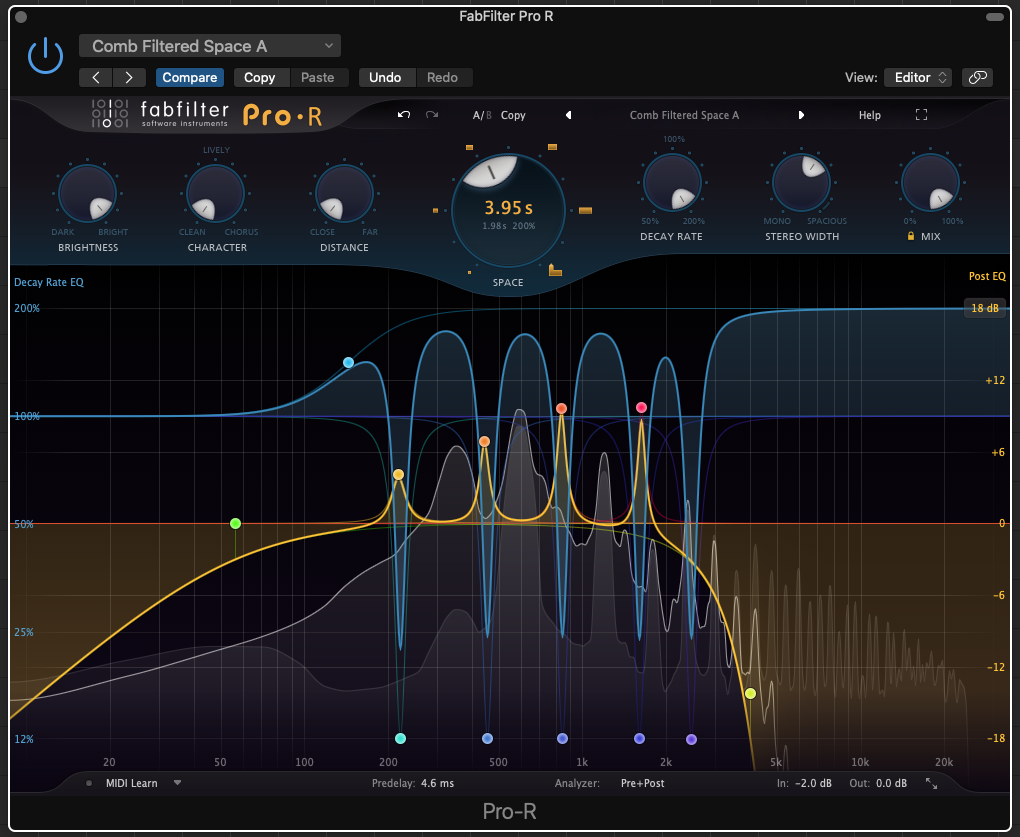Enable the Compare button
The width and height of the screenshot is (1020, 837).
(x=189, y=77)
